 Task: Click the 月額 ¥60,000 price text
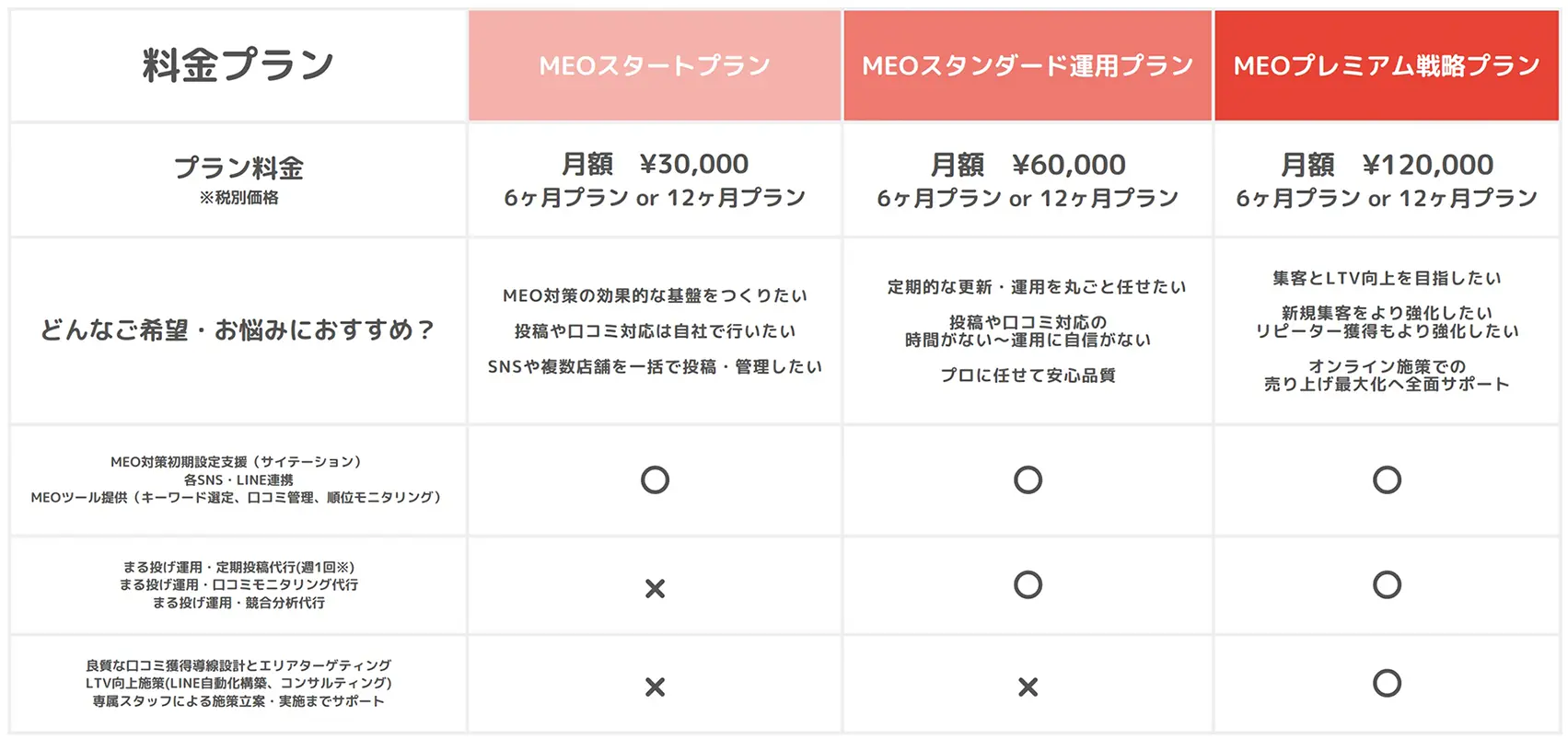tap(1028, 165)
